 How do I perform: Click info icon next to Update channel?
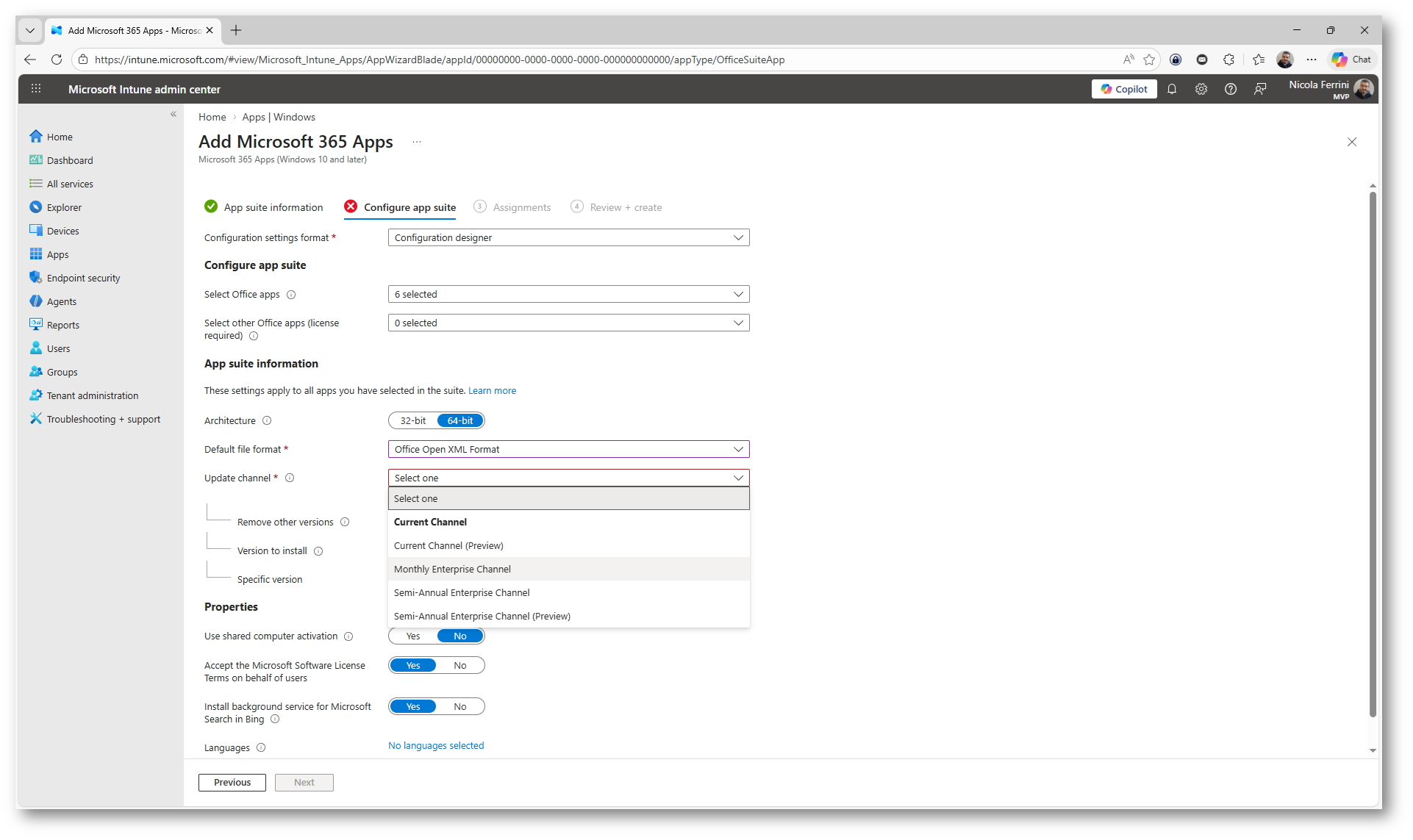pyautogui.click(x=290, y=478)
